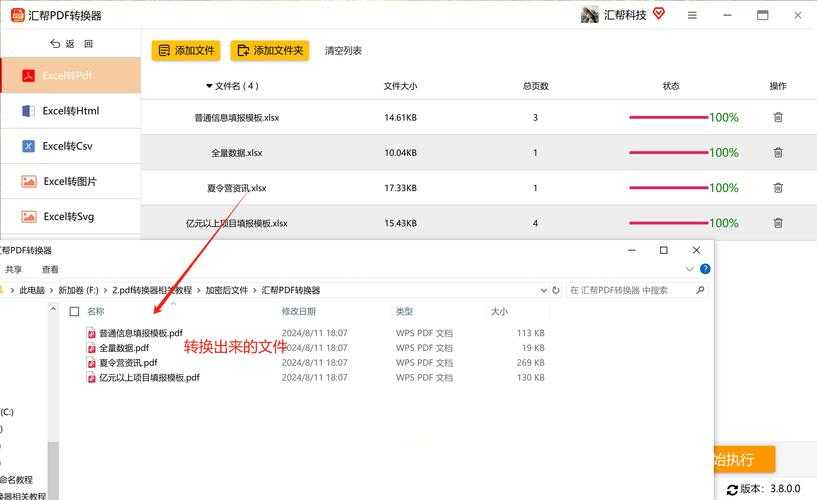Sort by the 文件名 column header arrow
817x500 pixels.
tap(209, 86)
